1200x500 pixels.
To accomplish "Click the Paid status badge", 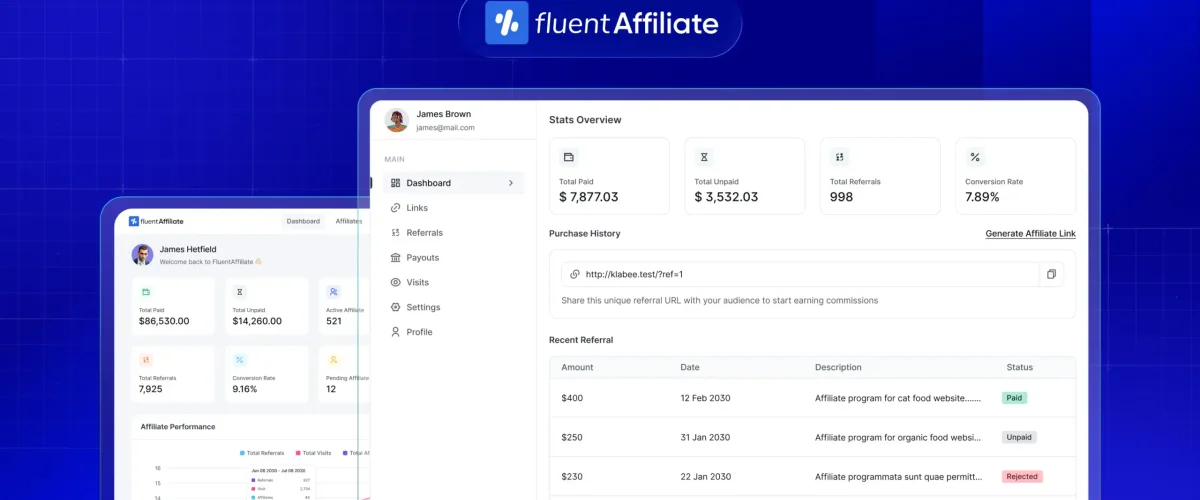I will point(1014,398).
